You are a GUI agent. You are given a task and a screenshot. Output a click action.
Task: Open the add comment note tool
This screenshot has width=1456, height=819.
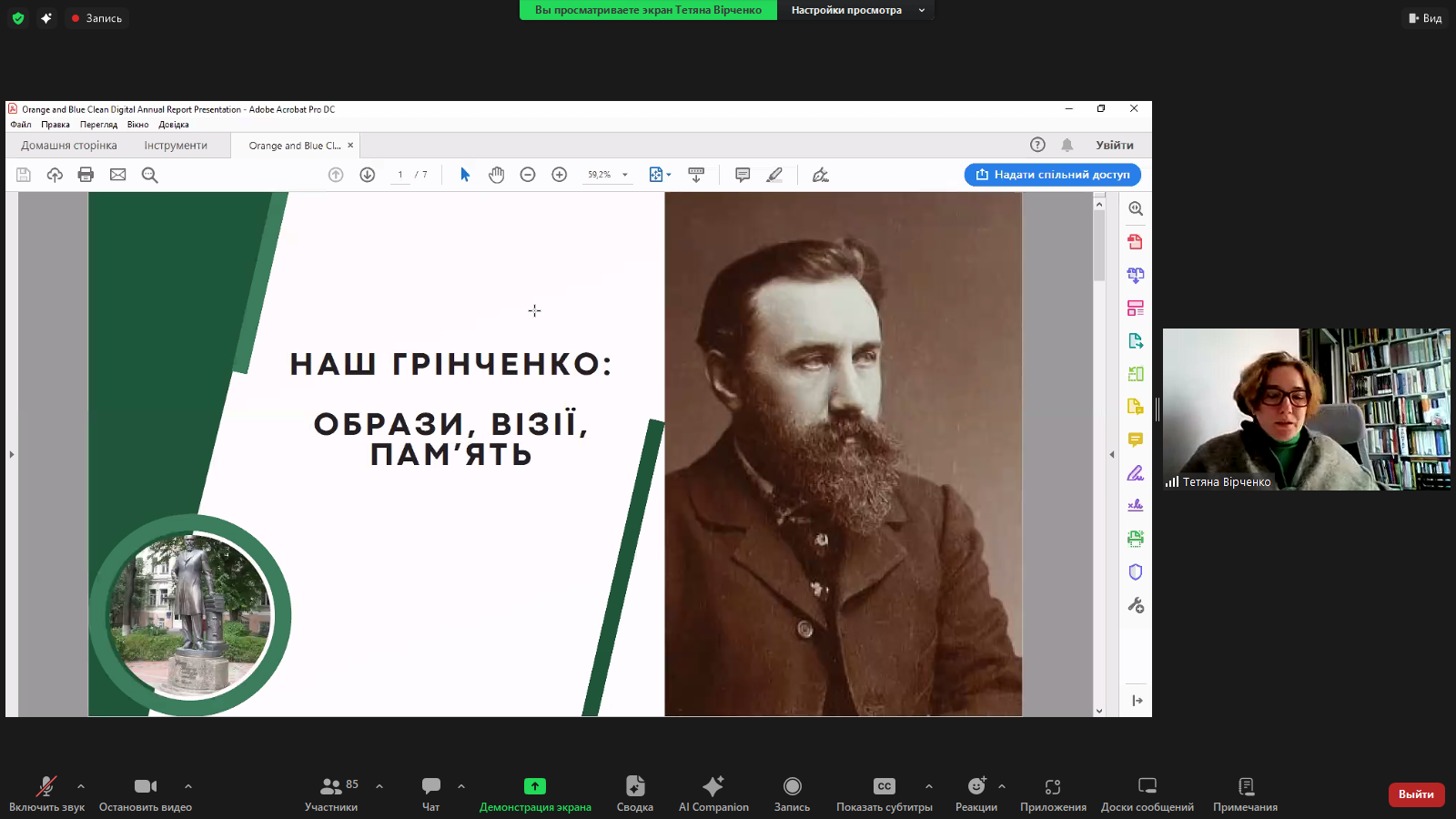click(743, 175)
